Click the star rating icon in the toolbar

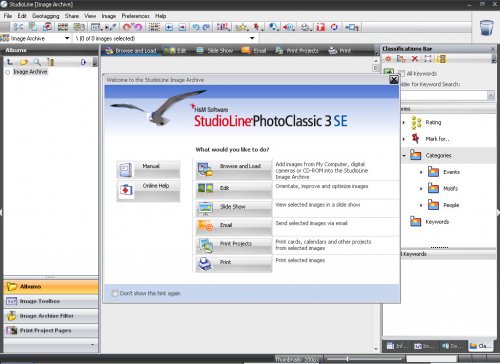[x=242, y=27]
